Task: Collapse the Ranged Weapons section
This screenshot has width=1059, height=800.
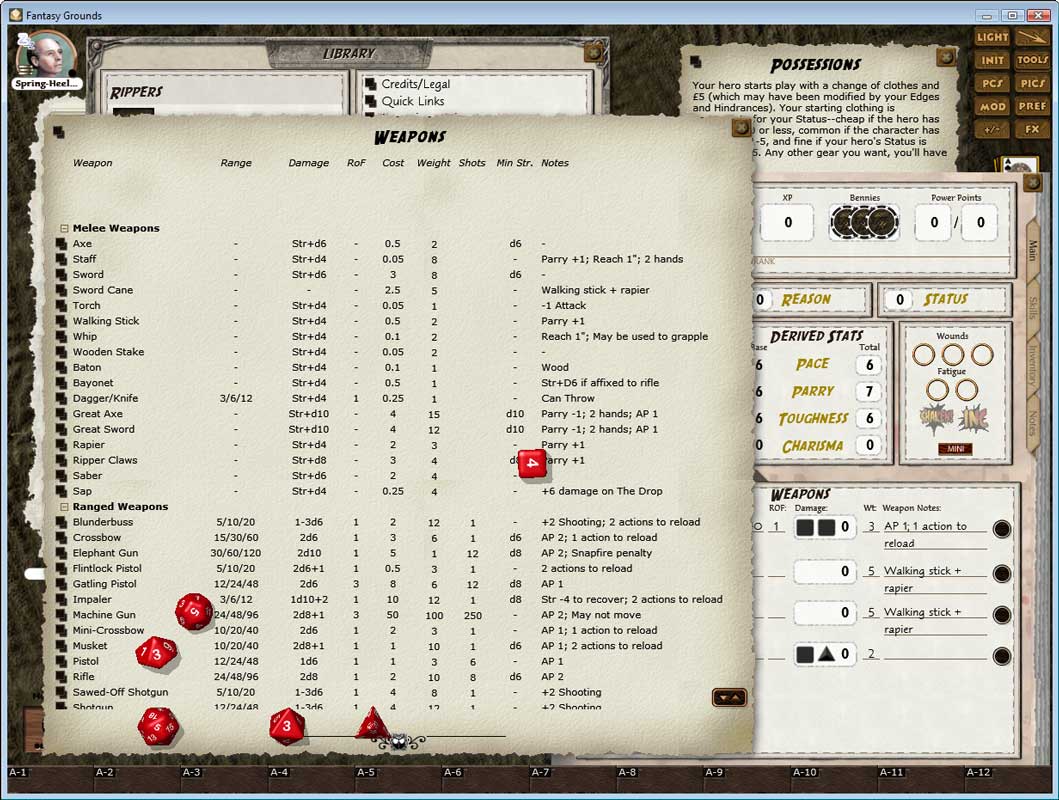Action: 63,506
